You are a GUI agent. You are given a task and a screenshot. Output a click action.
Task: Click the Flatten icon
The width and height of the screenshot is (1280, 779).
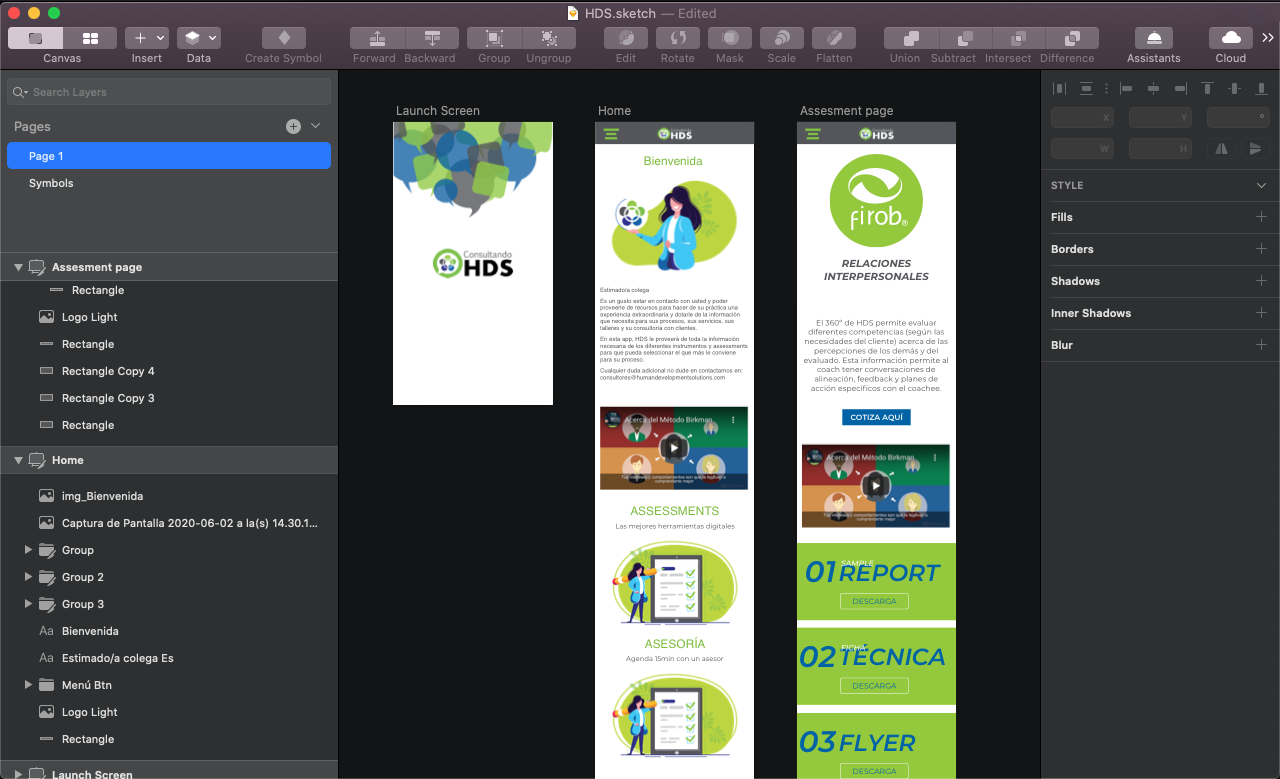(x=834, y=38)
